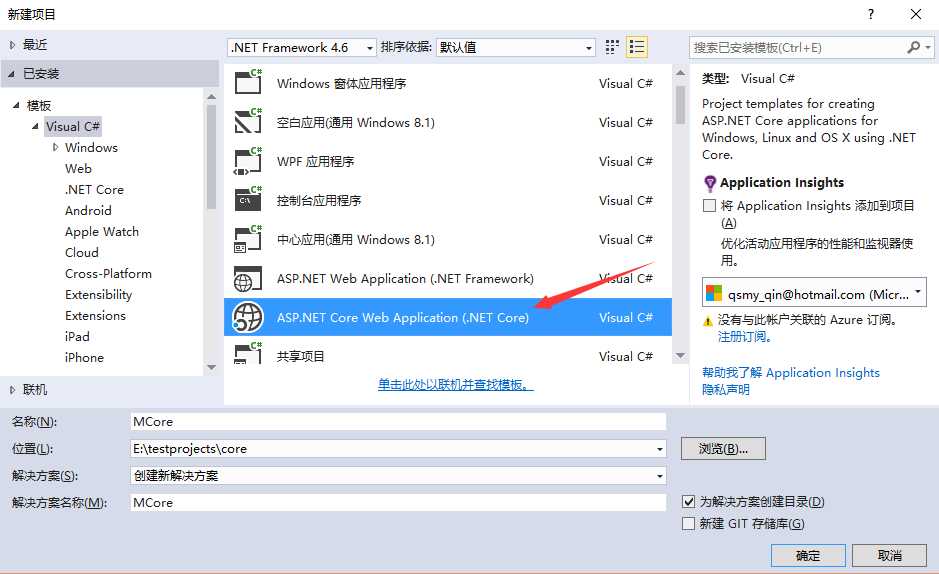This screenshot has height=574, width=939.
Task: Select 共享项目 template row text
Action: pyautogui.click(x=300, y=357)
